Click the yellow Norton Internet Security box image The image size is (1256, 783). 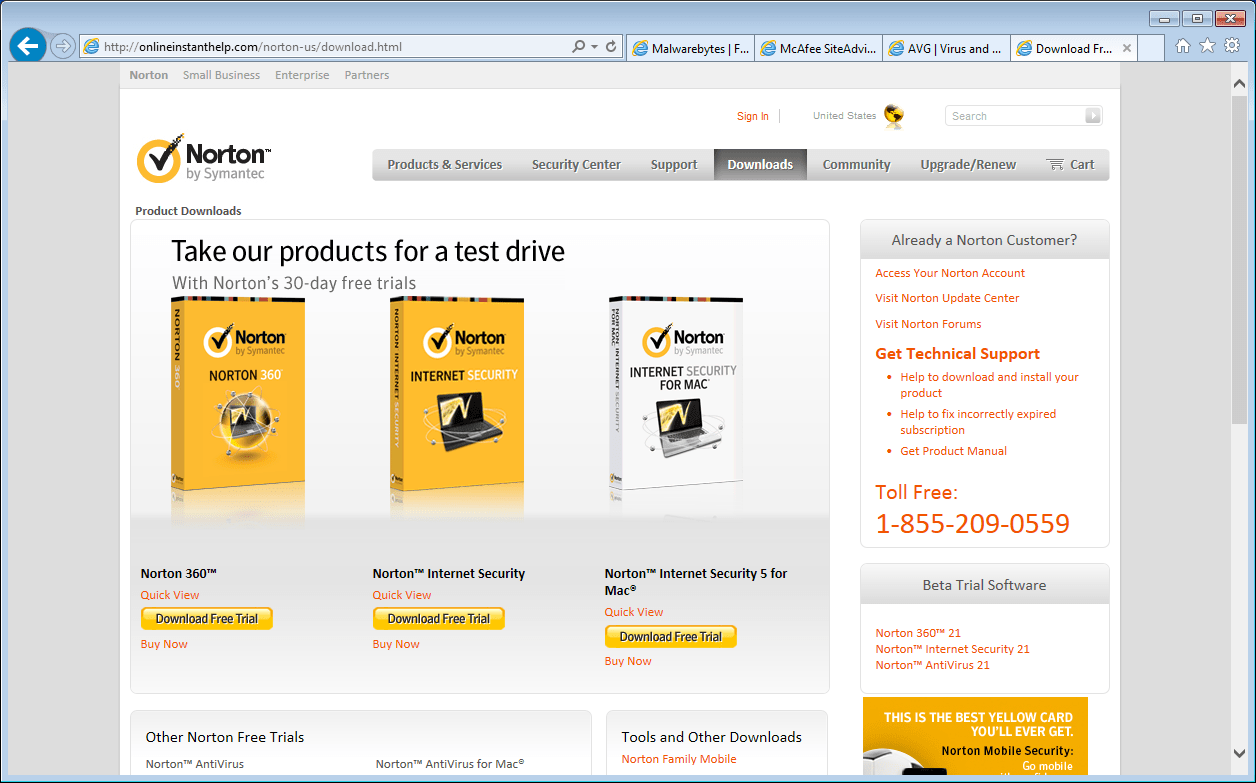click(457, 393)
